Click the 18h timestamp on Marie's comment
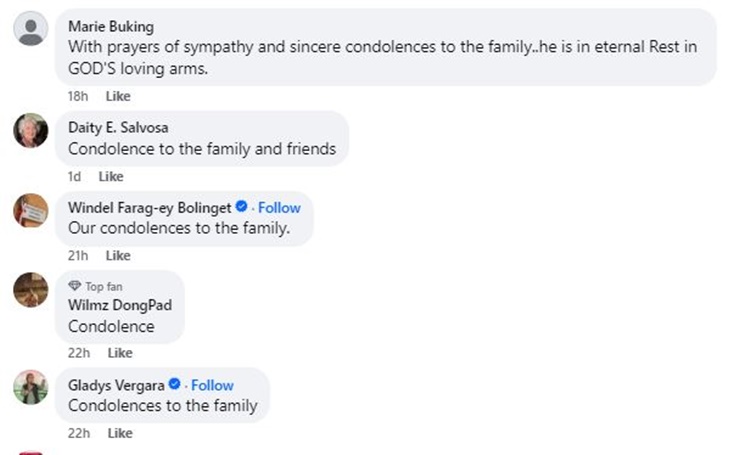750x455 pixels. [x=78, y=96]
